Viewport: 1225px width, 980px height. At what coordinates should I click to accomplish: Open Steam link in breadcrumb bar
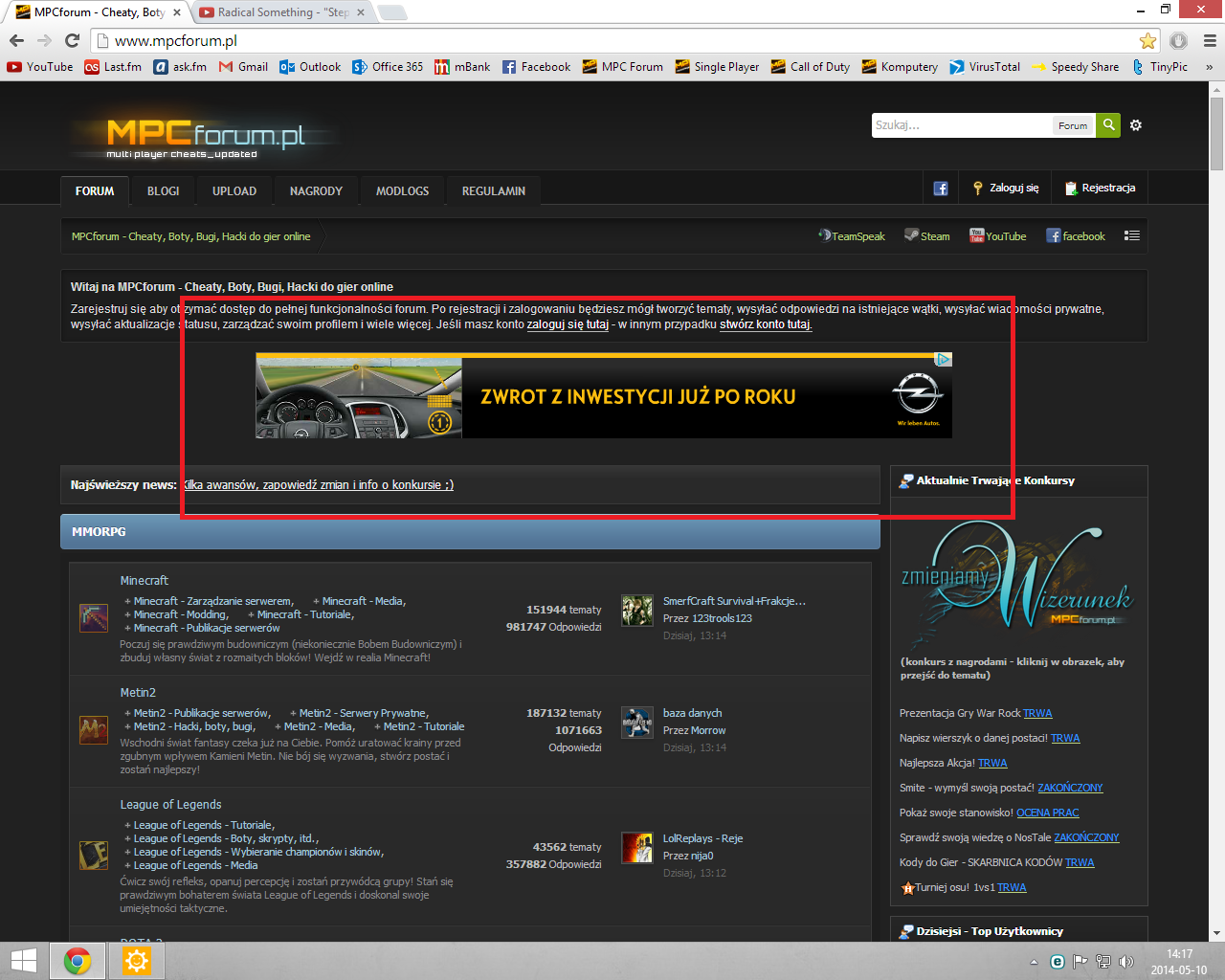point(927,235)
